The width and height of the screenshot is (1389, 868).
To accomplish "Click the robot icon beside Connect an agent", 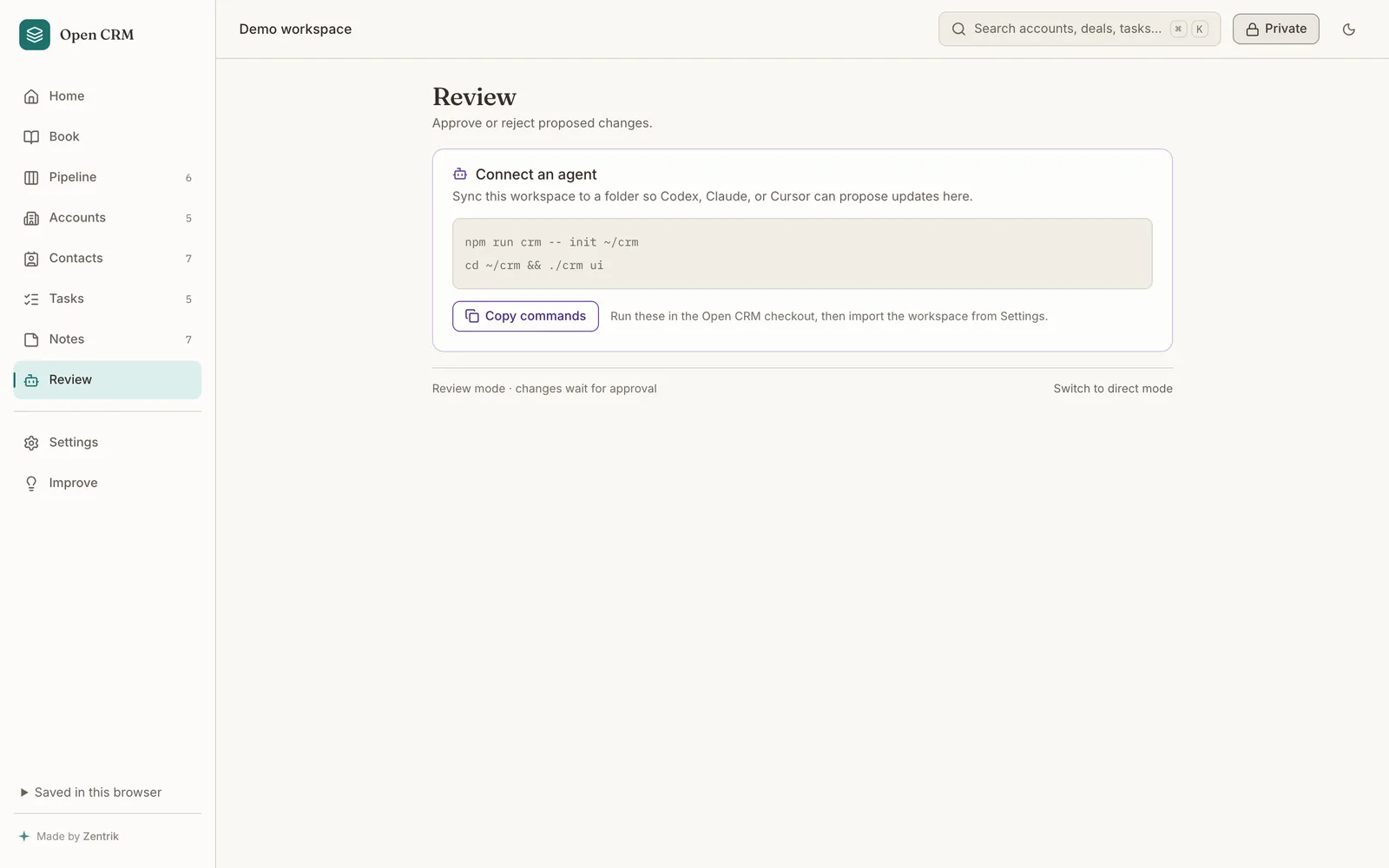I will point(460,174).
